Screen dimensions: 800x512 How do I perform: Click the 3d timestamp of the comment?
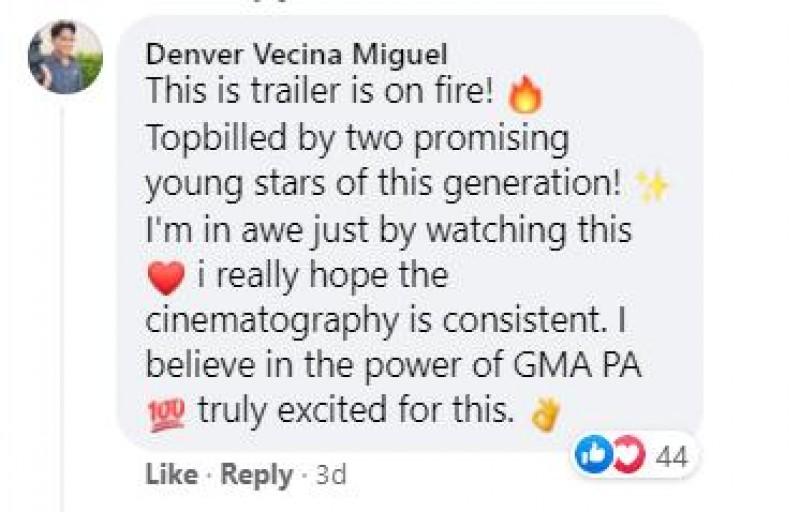[x=330, y=474]
